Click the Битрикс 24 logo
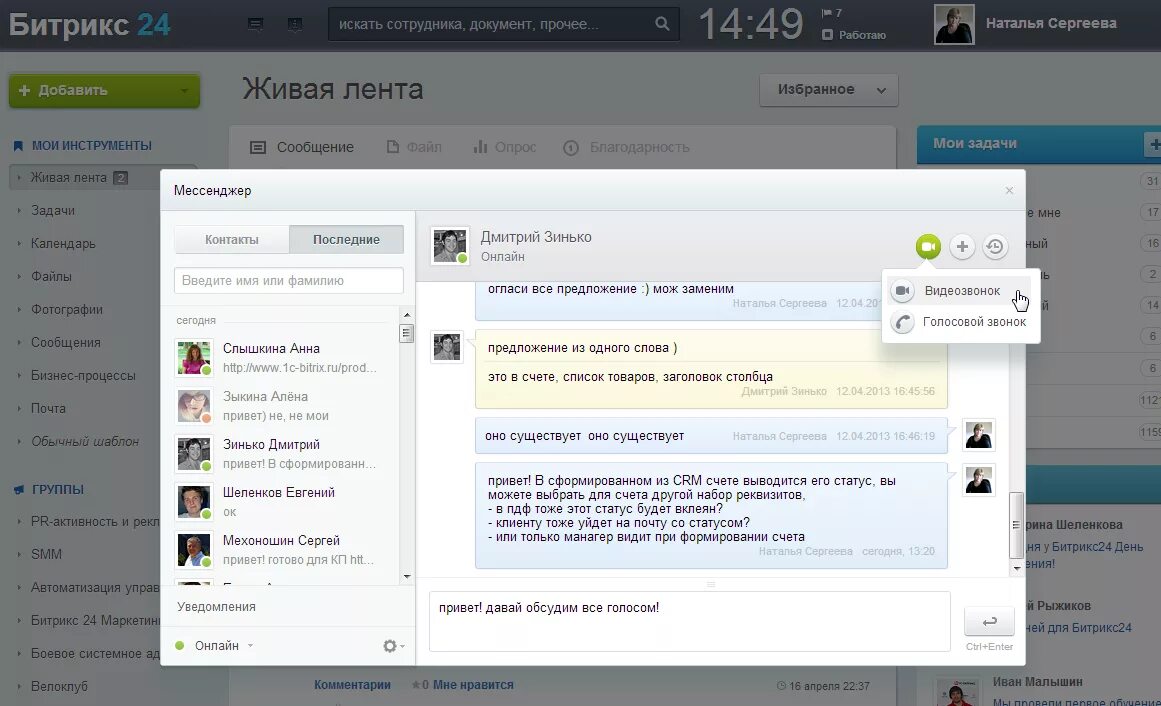1161x706 pixels. [90, 24]
